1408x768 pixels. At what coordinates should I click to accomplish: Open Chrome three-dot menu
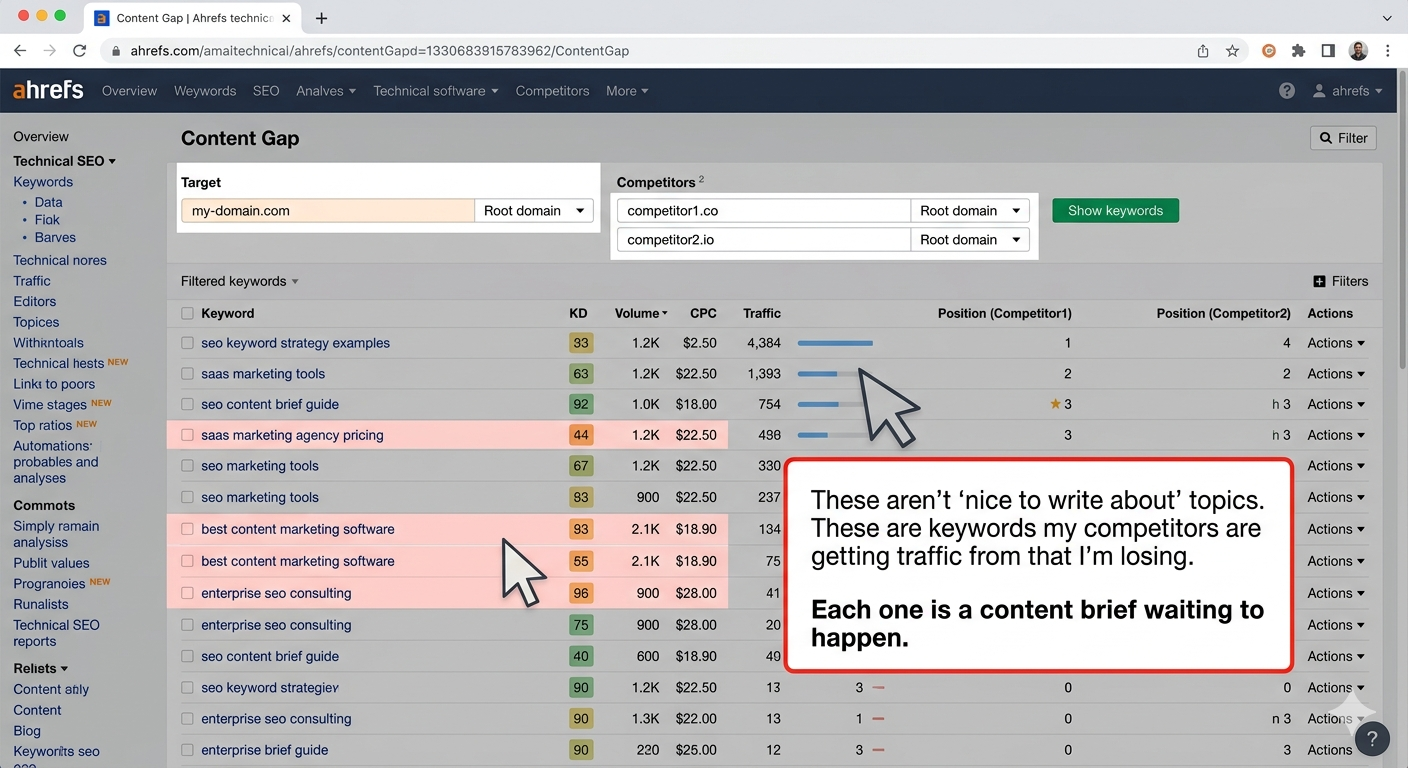(1388, 51)
